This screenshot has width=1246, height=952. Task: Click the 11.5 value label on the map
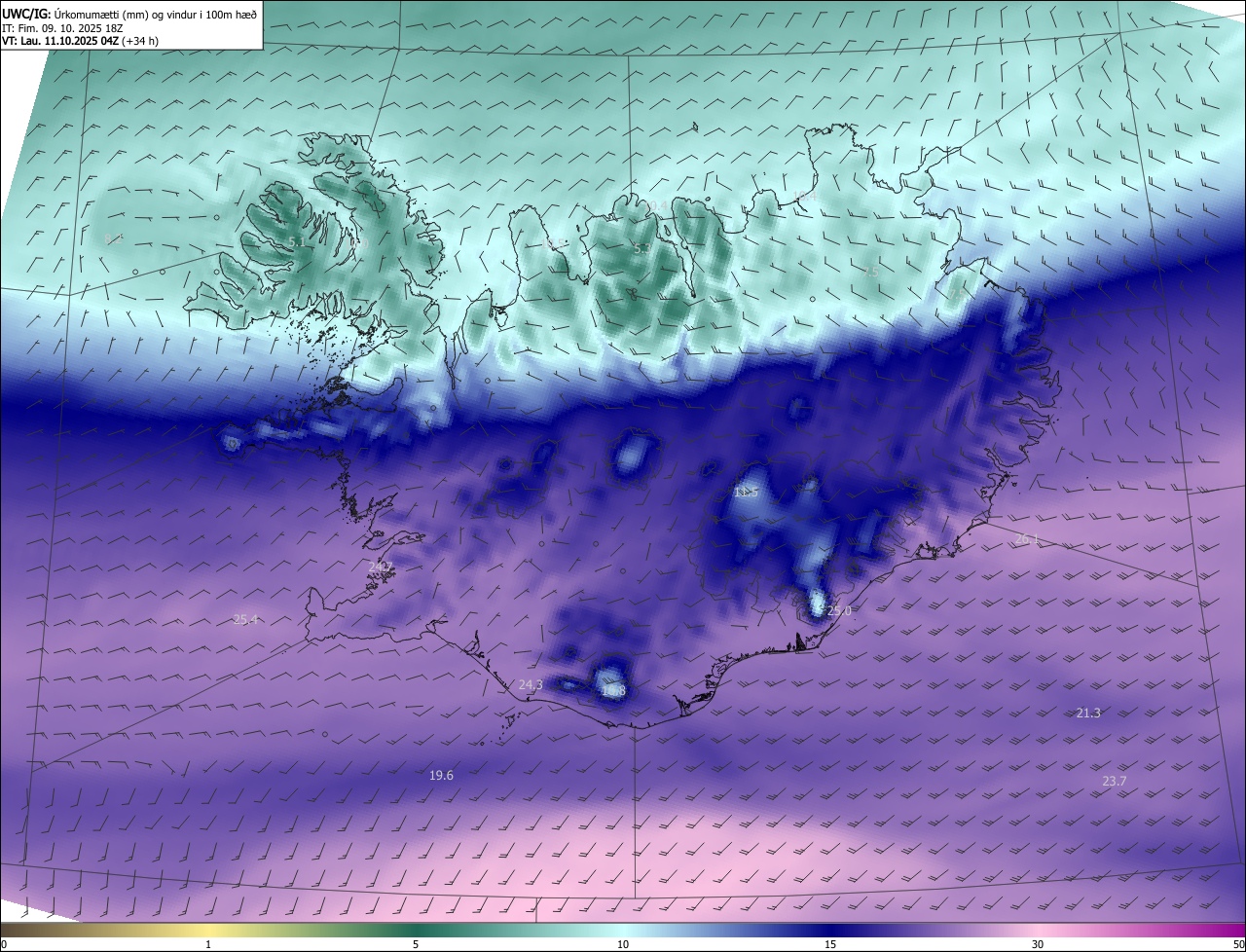tap(747, 494)
